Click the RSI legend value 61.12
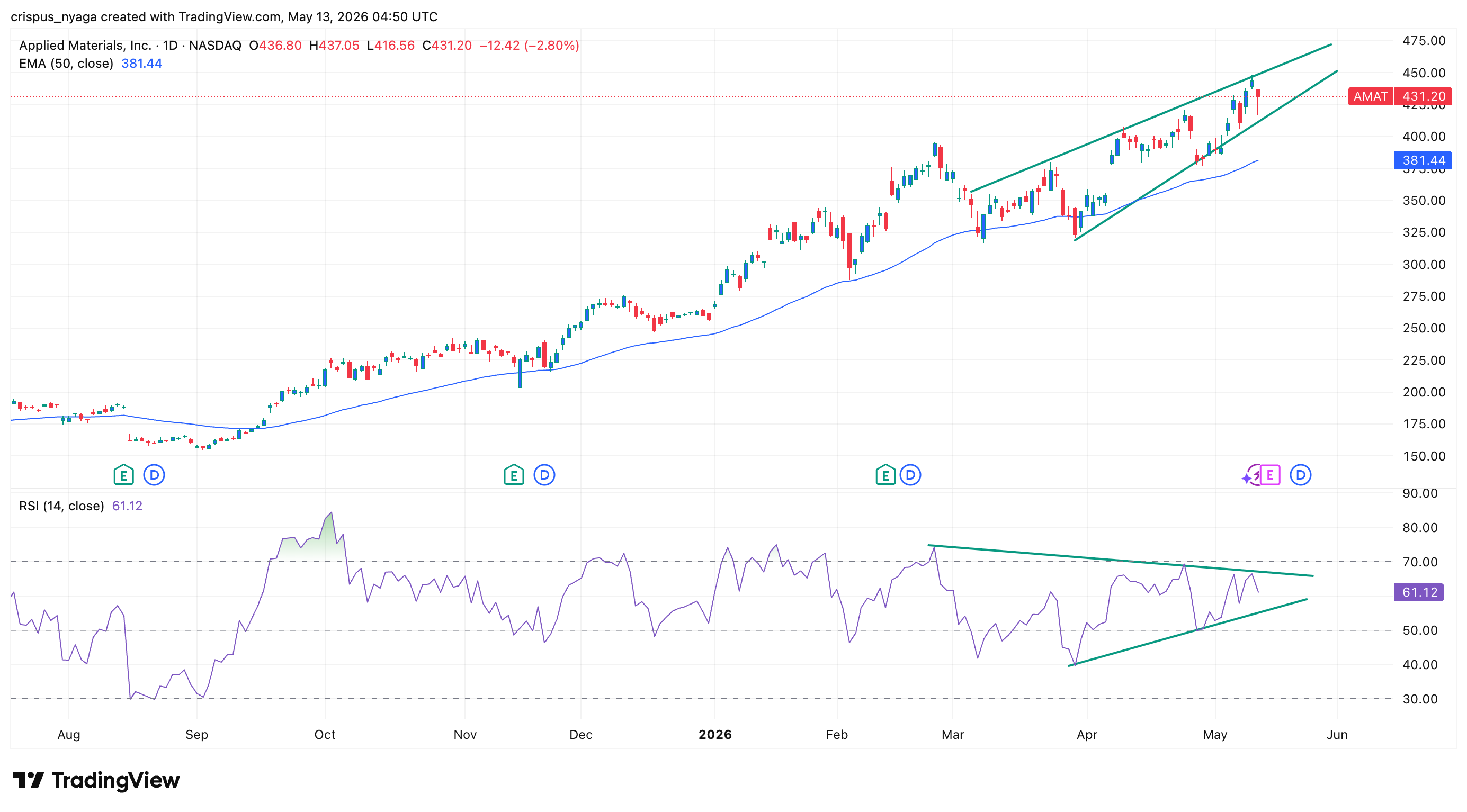 click(127, 506)
